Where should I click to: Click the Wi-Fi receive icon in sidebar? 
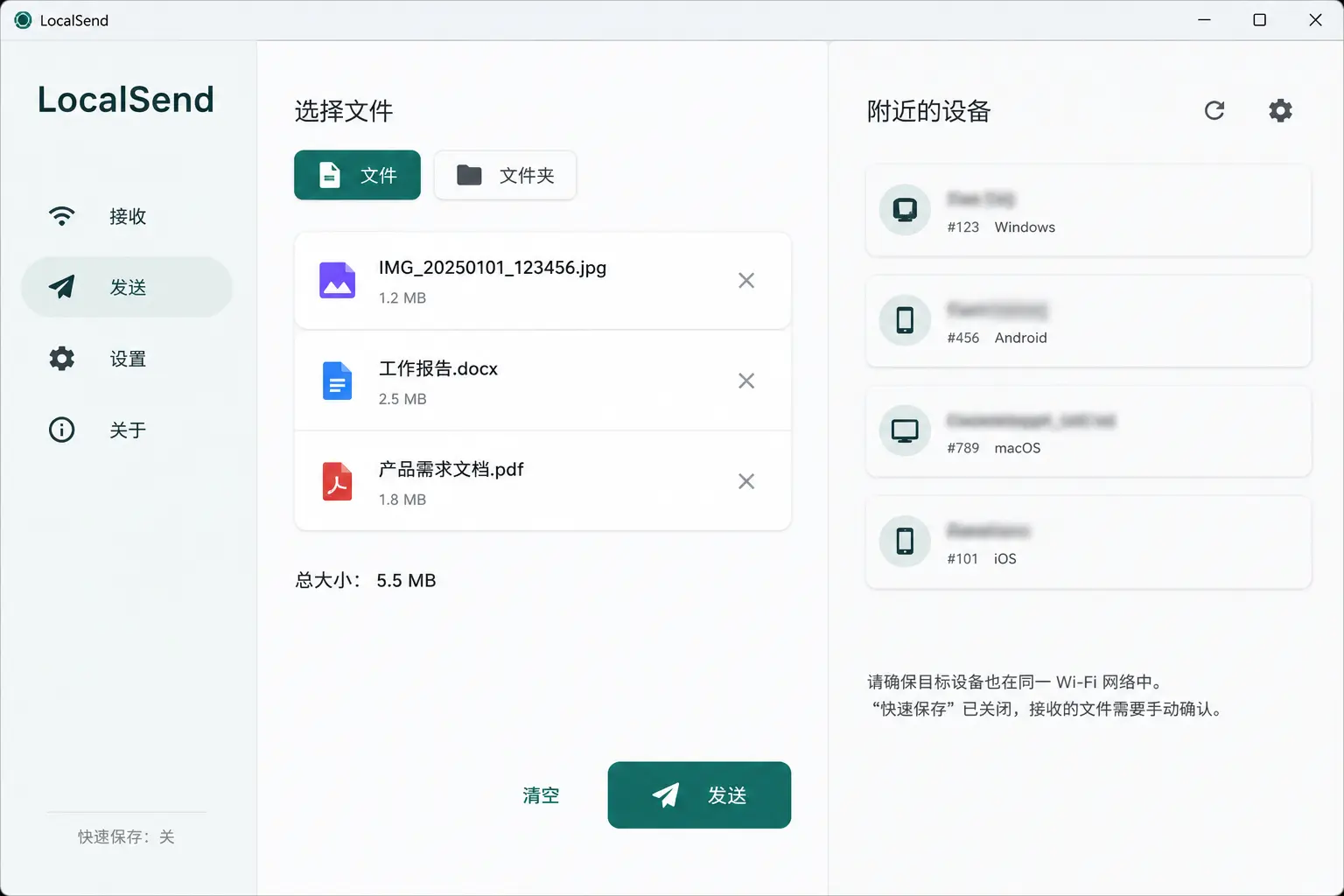tap(61, 216)
